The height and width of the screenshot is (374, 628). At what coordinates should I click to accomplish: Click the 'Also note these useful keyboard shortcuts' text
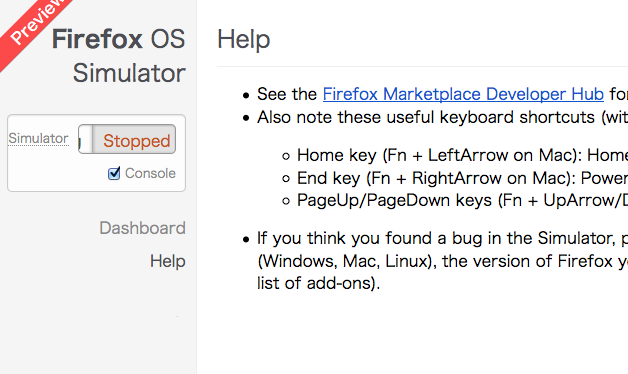(442, 117)
